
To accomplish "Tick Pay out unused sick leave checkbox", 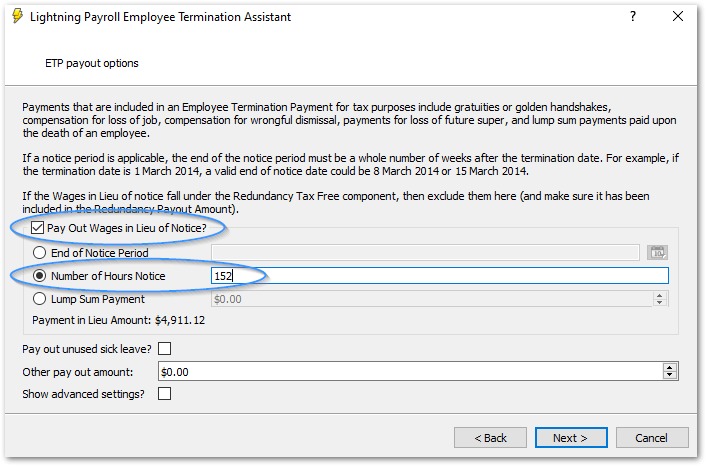I will point(164,348).
